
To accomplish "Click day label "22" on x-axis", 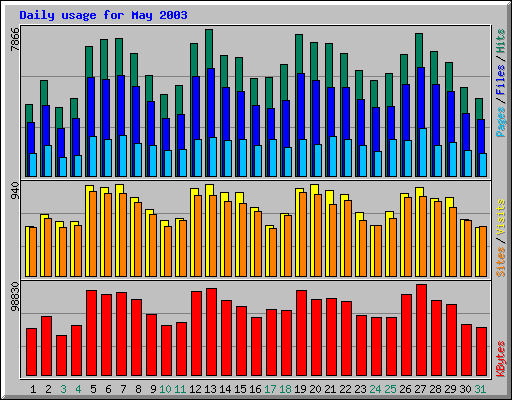I will coord(345,389).
